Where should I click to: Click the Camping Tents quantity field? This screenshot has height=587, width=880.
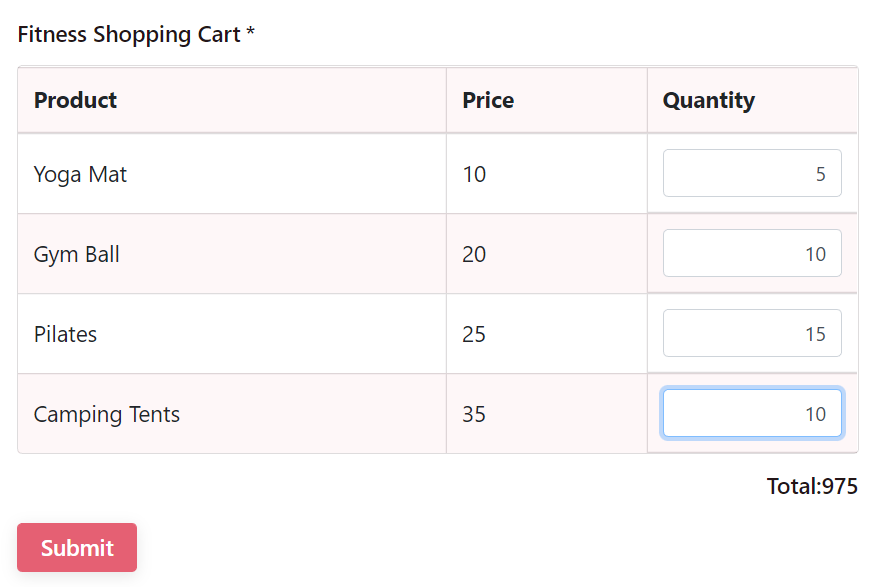coord(751,414)
